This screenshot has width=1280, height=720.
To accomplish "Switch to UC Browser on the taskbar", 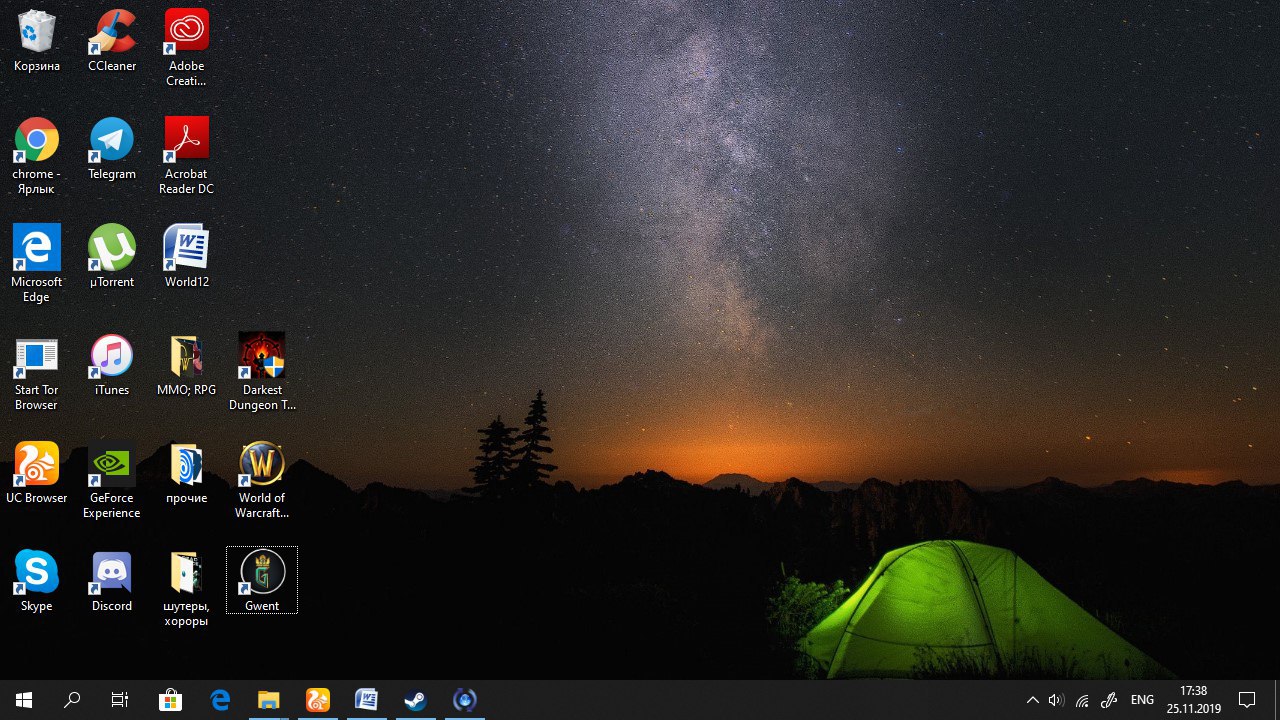I will [x=318, y=700].
